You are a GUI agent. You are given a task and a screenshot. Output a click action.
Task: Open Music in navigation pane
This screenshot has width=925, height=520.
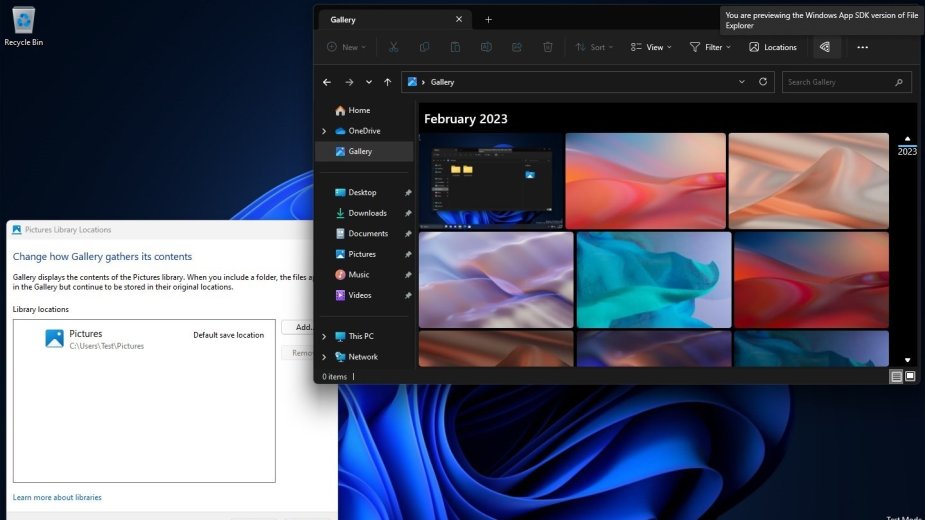(352, 274)
